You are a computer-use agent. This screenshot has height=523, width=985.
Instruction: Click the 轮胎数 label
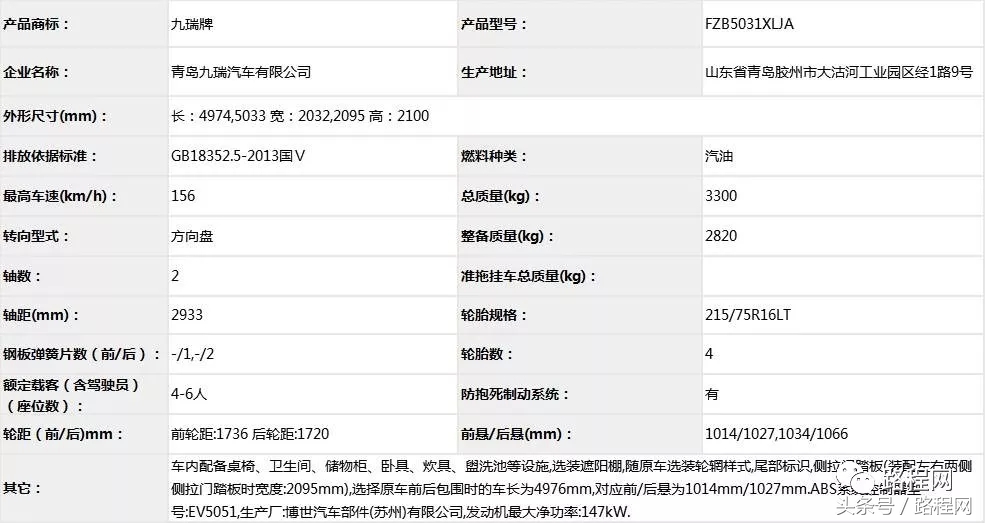pos(487,354)
